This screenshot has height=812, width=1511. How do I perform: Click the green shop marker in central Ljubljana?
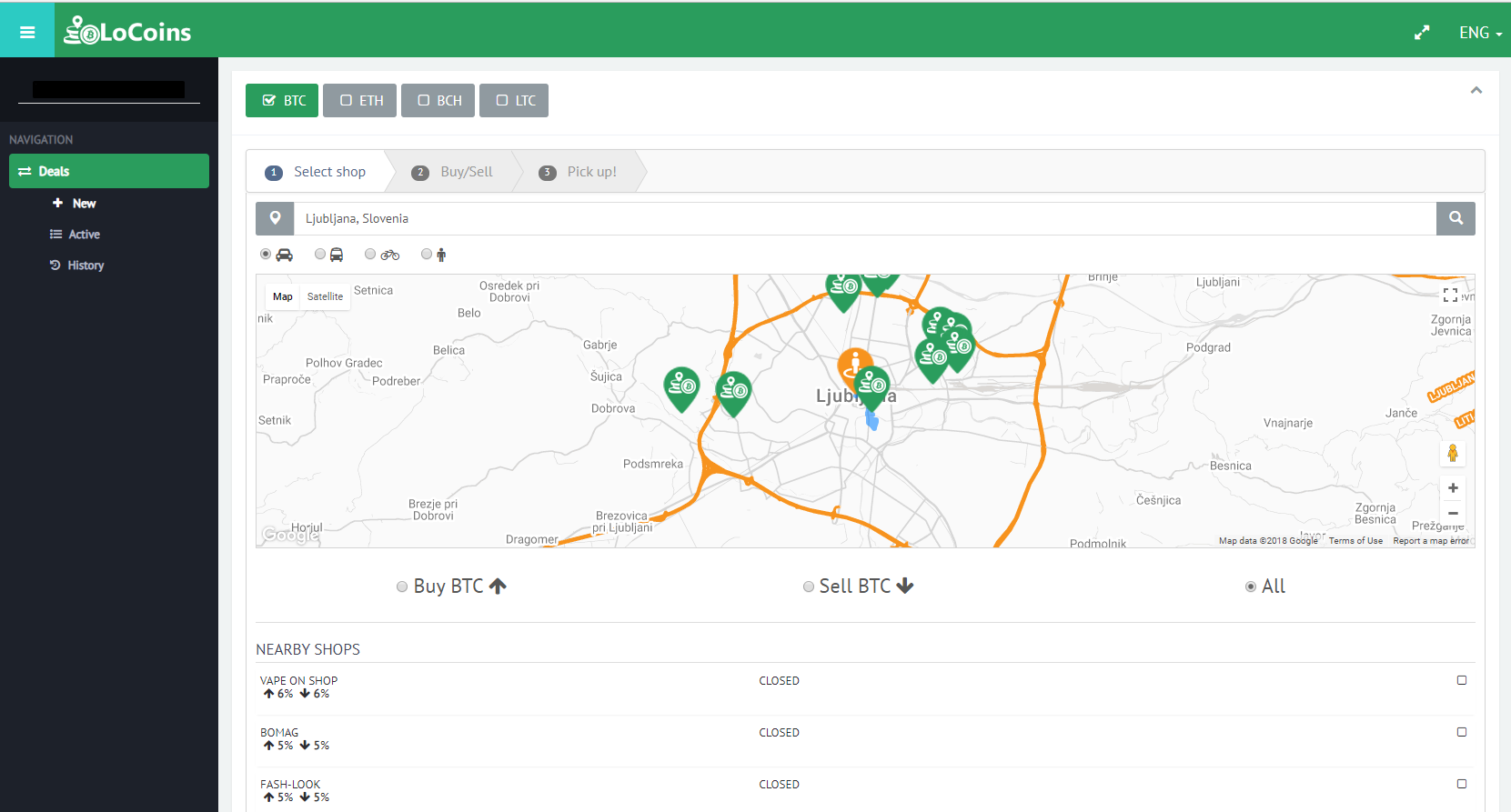(873, 387)
